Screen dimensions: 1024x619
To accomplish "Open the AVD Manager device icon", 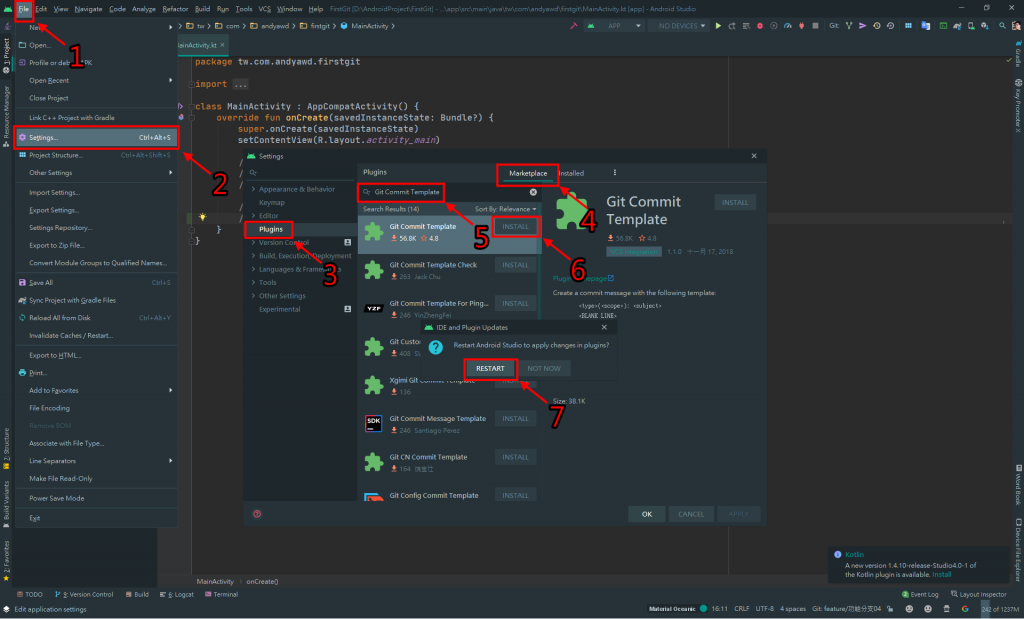I will tap(971, 26).
